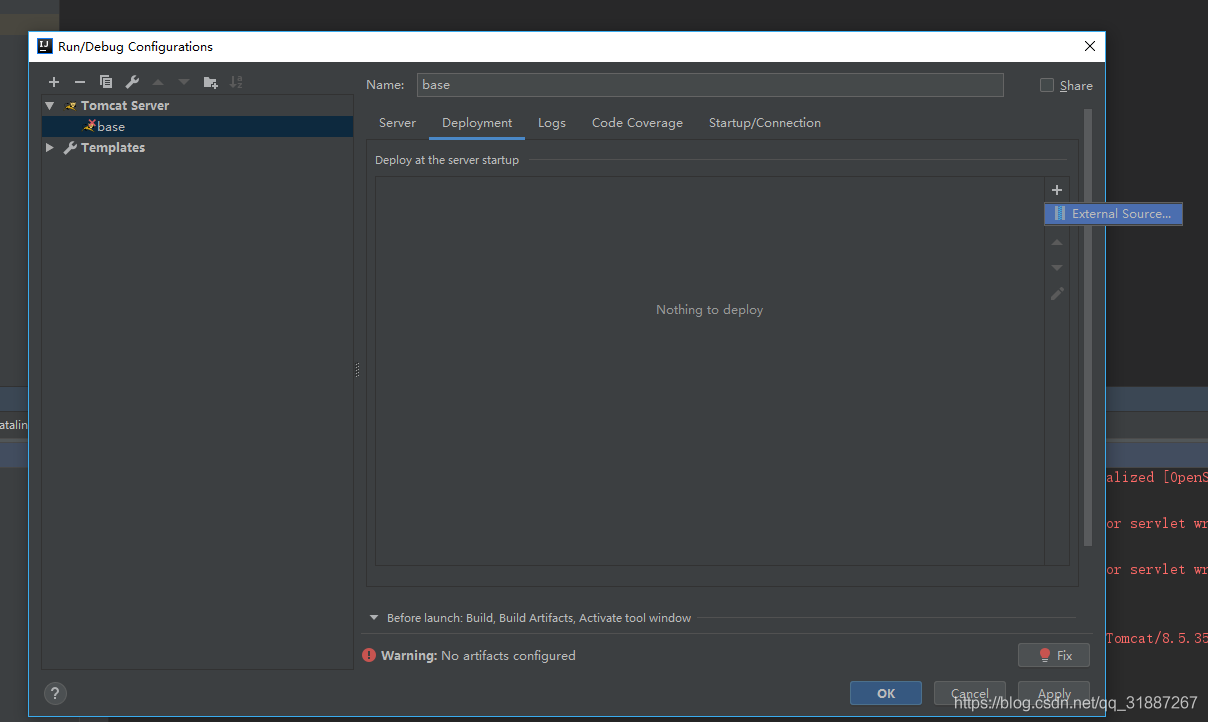1208x722 pixels.
Task: Click the configuration panel vertical scrollbar
Action: point(1088,328)
